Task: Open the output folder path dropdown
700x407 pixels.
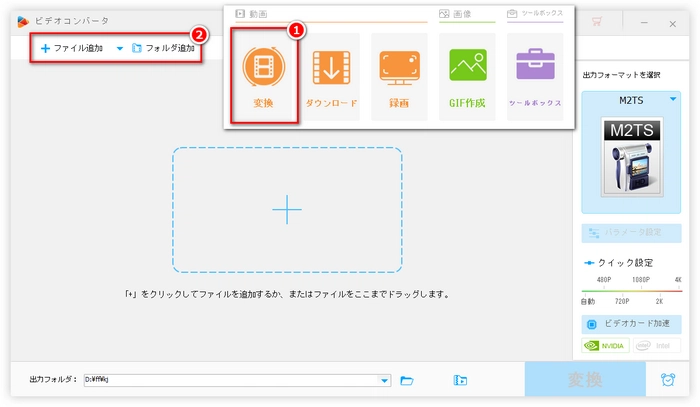Action: (x=385, y=380)
